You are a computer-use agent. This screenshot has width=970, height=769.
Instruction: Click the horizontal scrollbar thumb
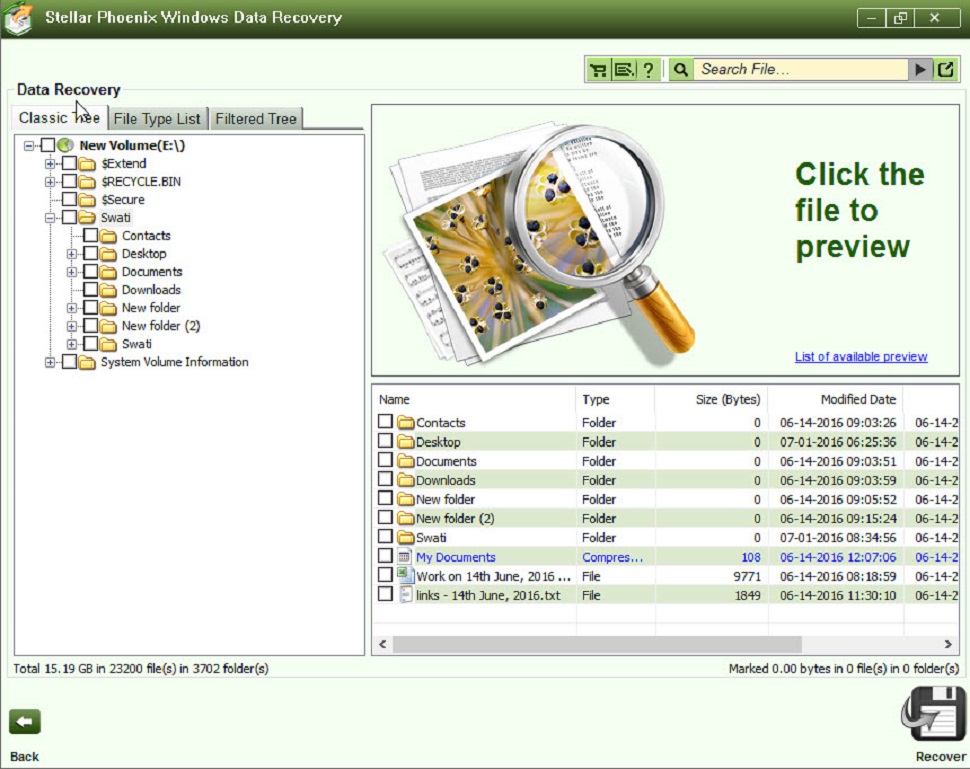point(597,644)
